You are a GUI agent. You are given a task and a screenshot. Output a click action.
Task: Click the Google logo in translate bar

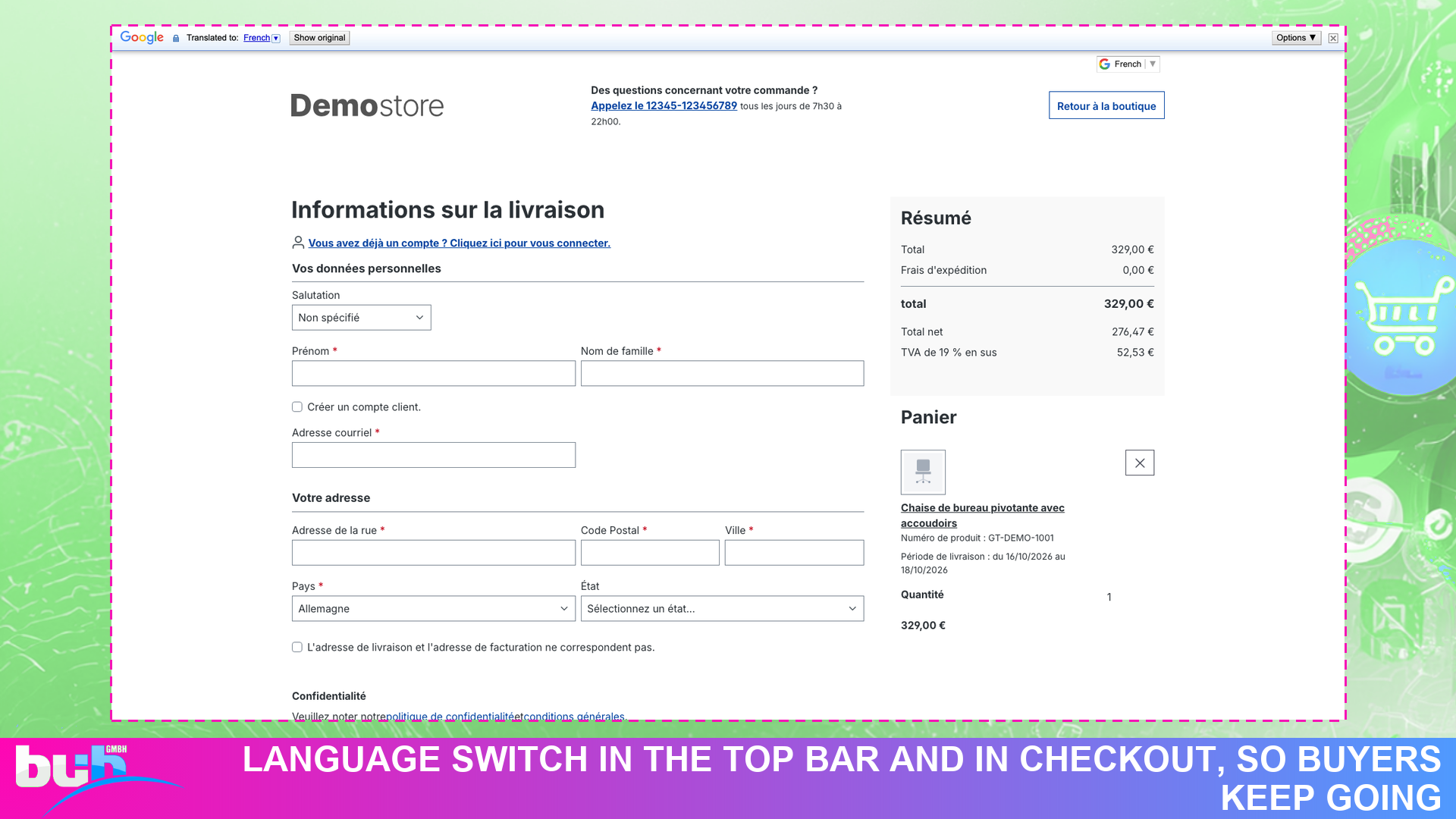pyautogui.click(x=142, y=38)
